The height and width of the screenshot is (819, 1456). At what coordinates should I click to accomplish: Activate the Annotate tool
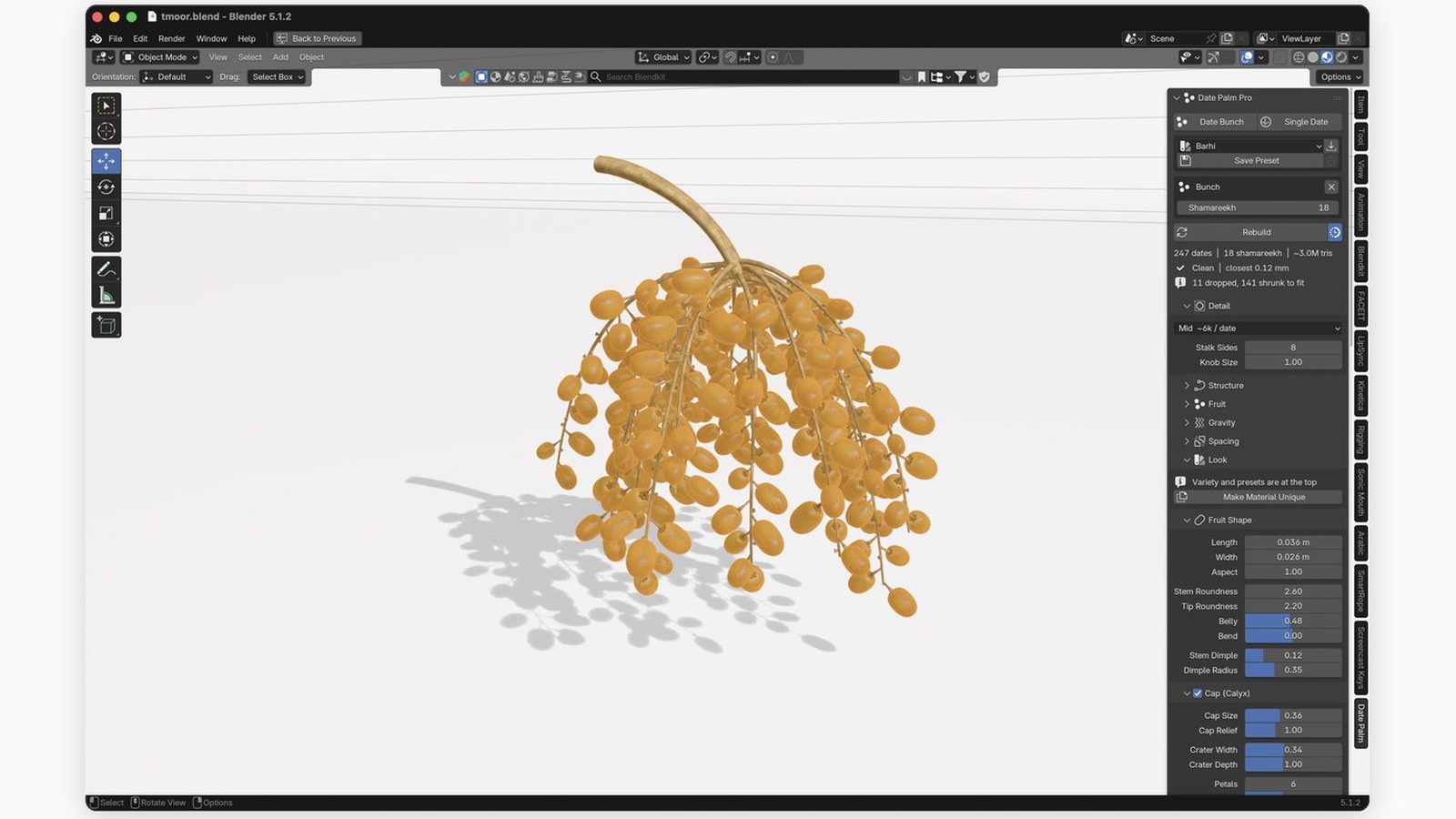106,269
